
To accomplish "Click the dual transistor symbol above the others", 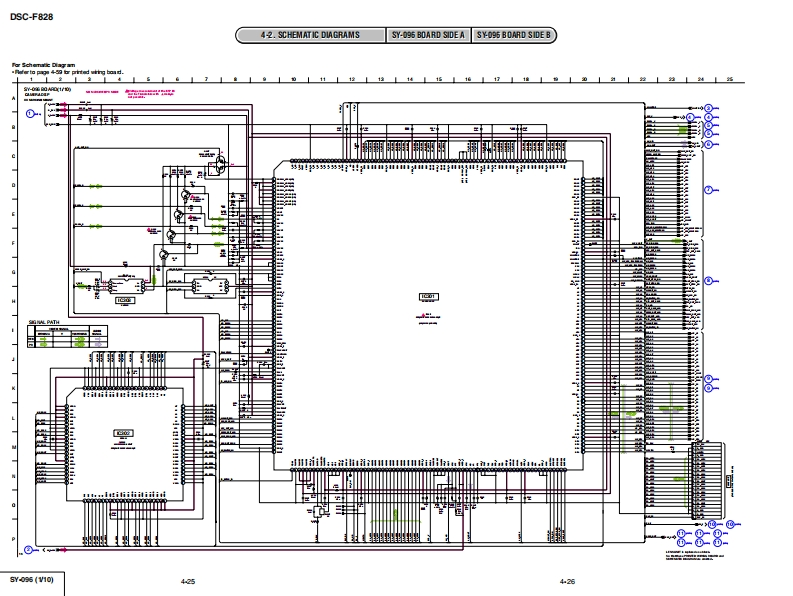I will coord(218,167).
